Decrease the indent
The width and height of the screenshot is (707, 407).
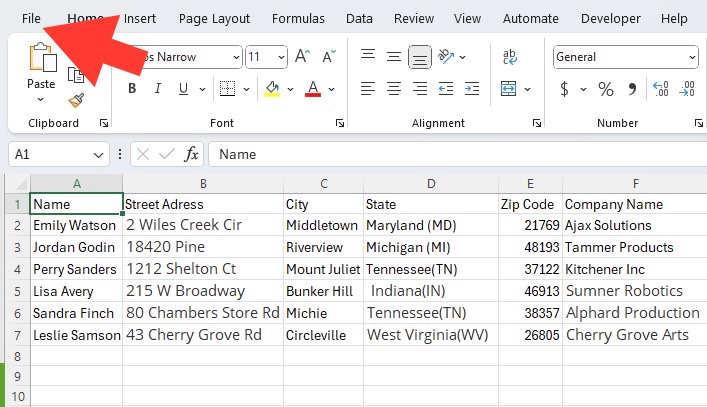click(446, 89)
